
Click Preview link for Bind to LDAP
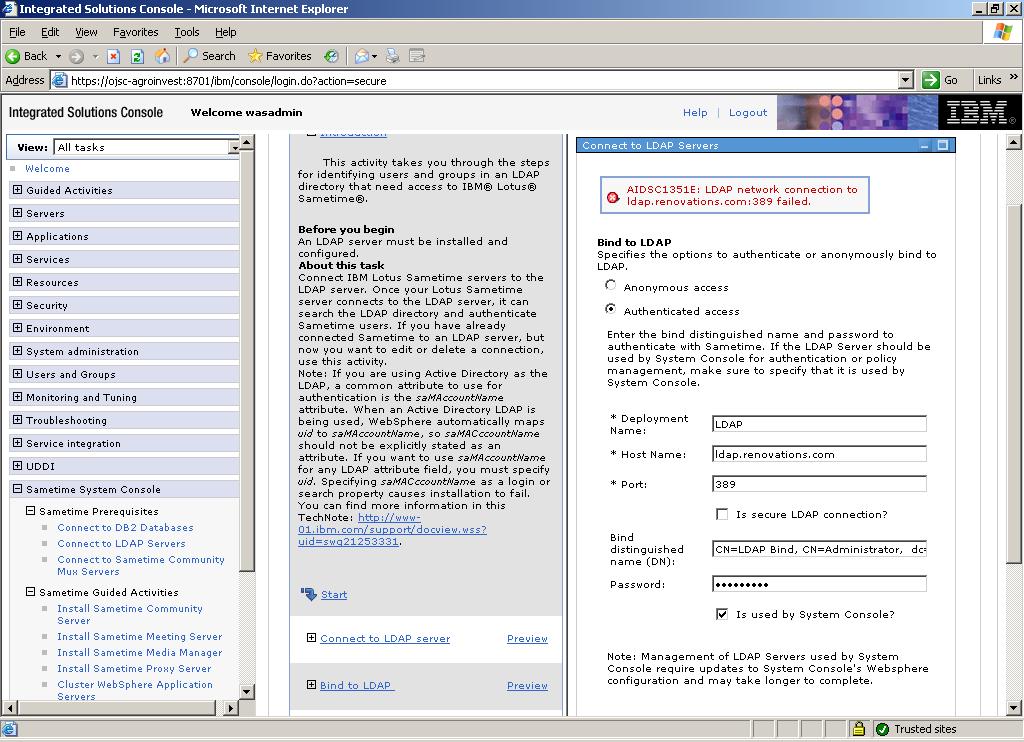pos(527,685)
